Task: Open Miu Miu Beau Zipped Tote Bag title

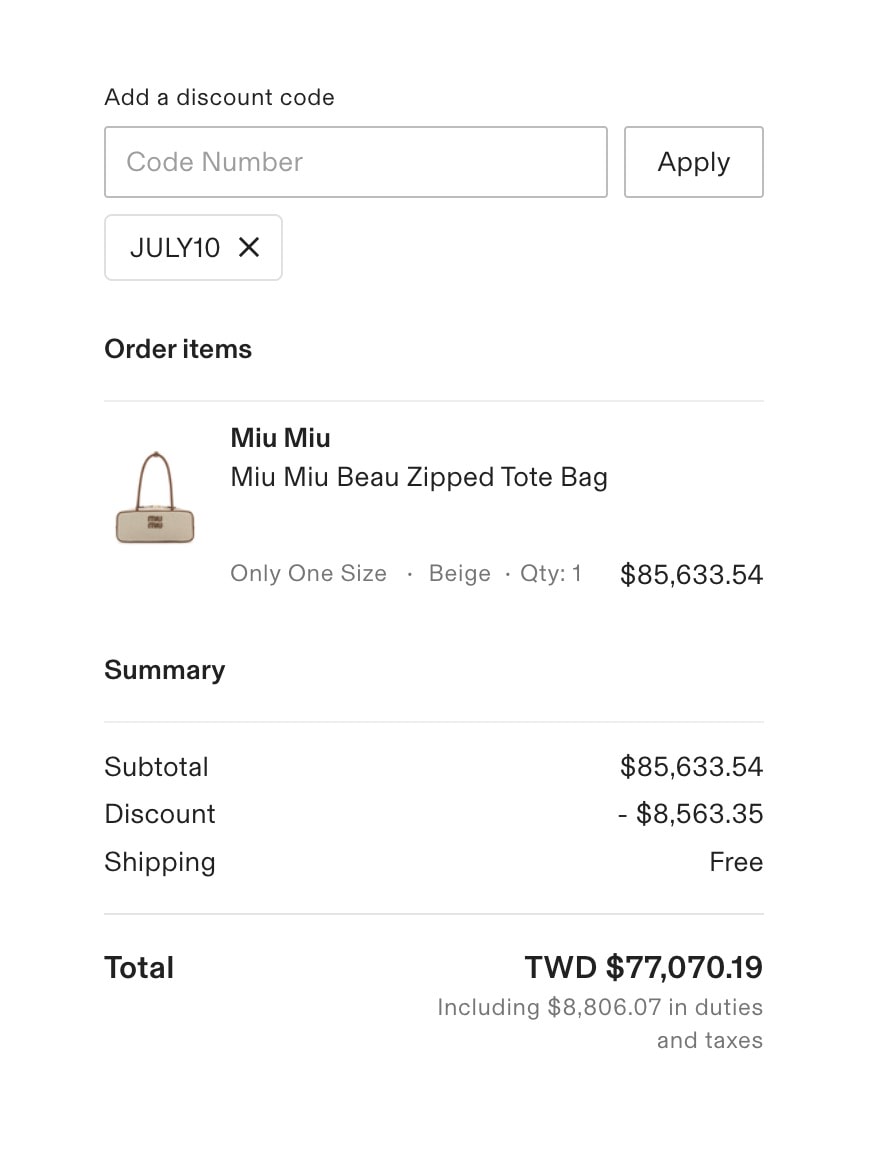Action: (x=419, y=477)
